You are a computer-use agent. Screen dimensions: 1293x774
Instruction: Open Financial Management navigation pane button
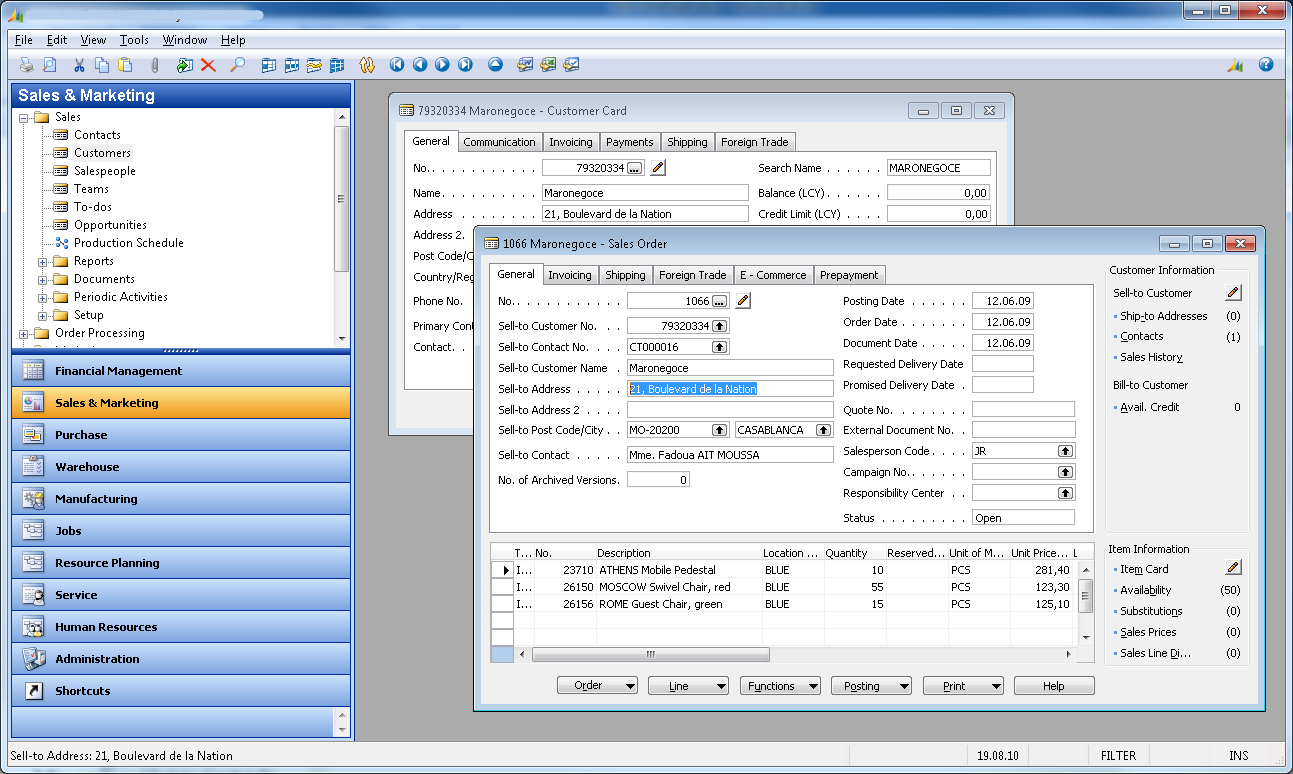(x=181, y=370)
